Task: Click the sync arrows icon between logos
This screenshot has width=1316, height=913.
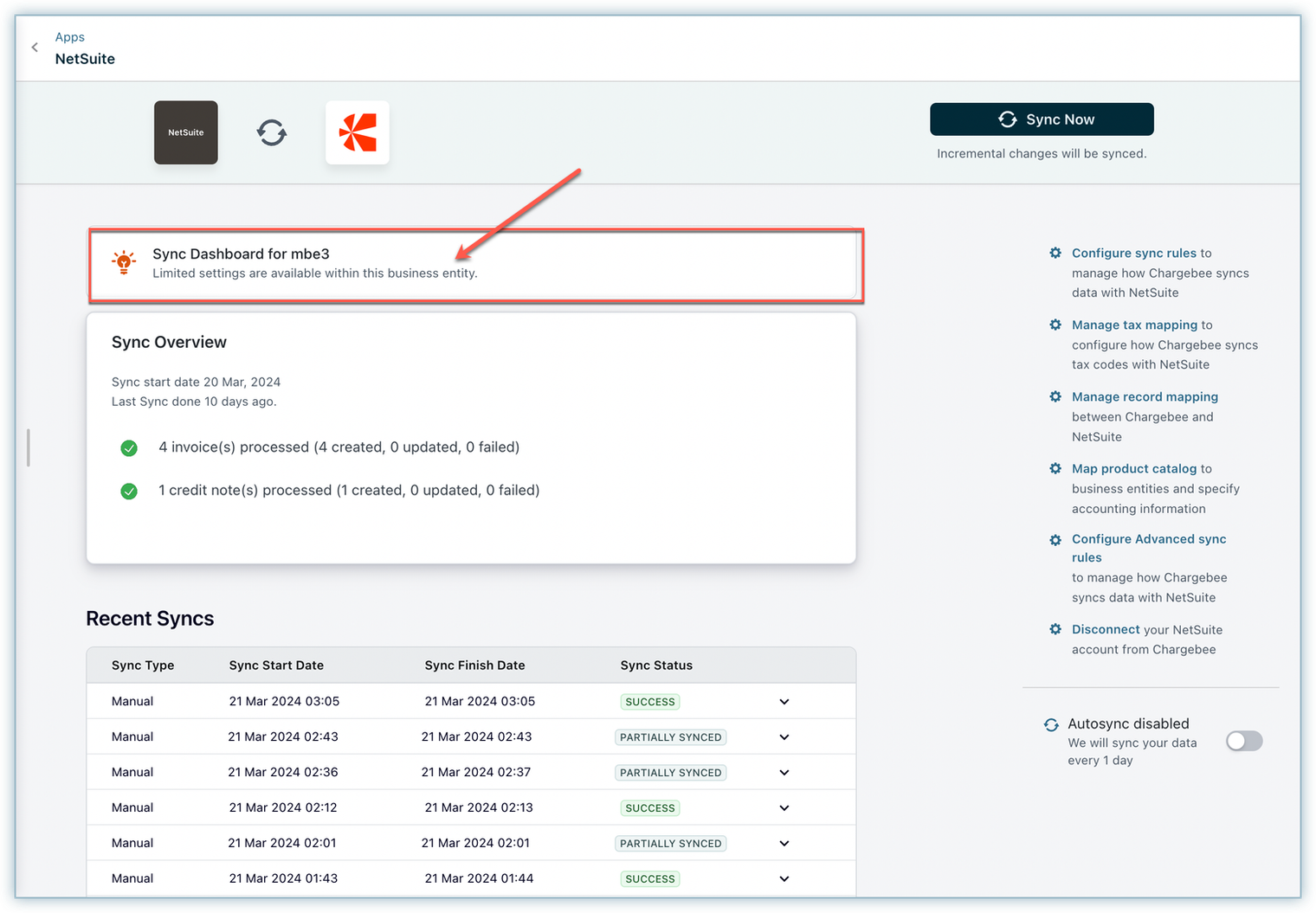Action: pyautogui.click(x=272, y=133)
